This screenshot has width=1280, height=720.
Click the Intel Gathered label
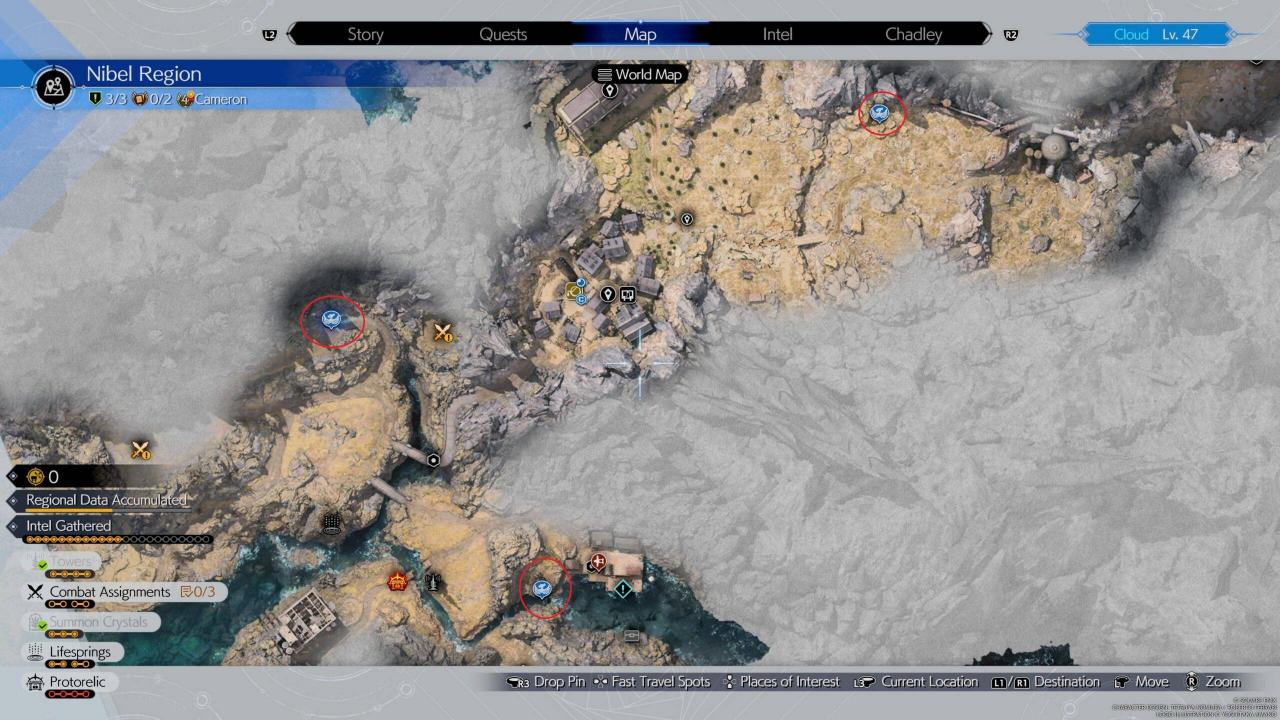pyautogui.click(x=68, y=526)
